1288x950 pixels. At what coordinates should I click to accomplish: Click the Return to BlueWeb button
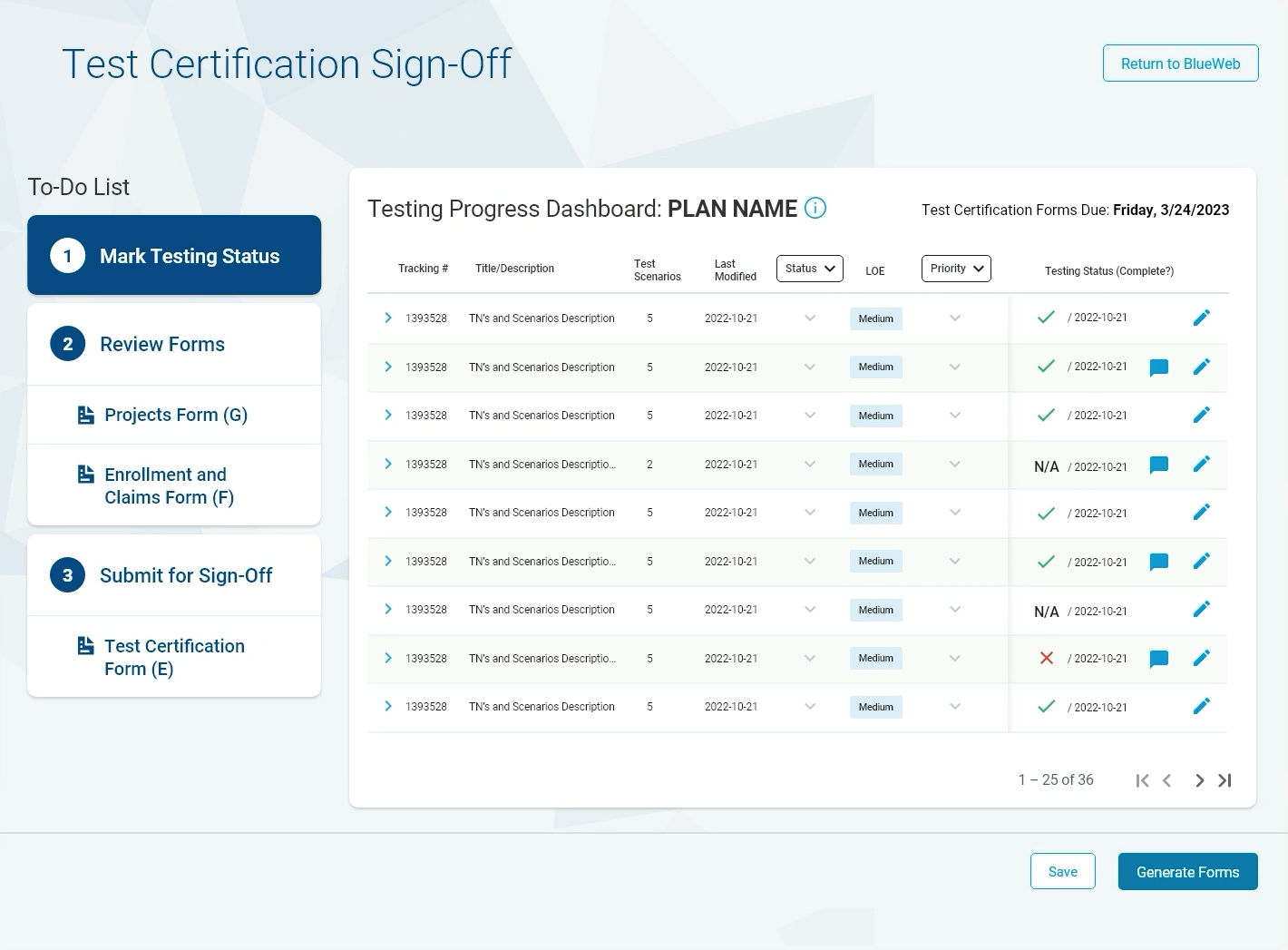(1180, 64)
